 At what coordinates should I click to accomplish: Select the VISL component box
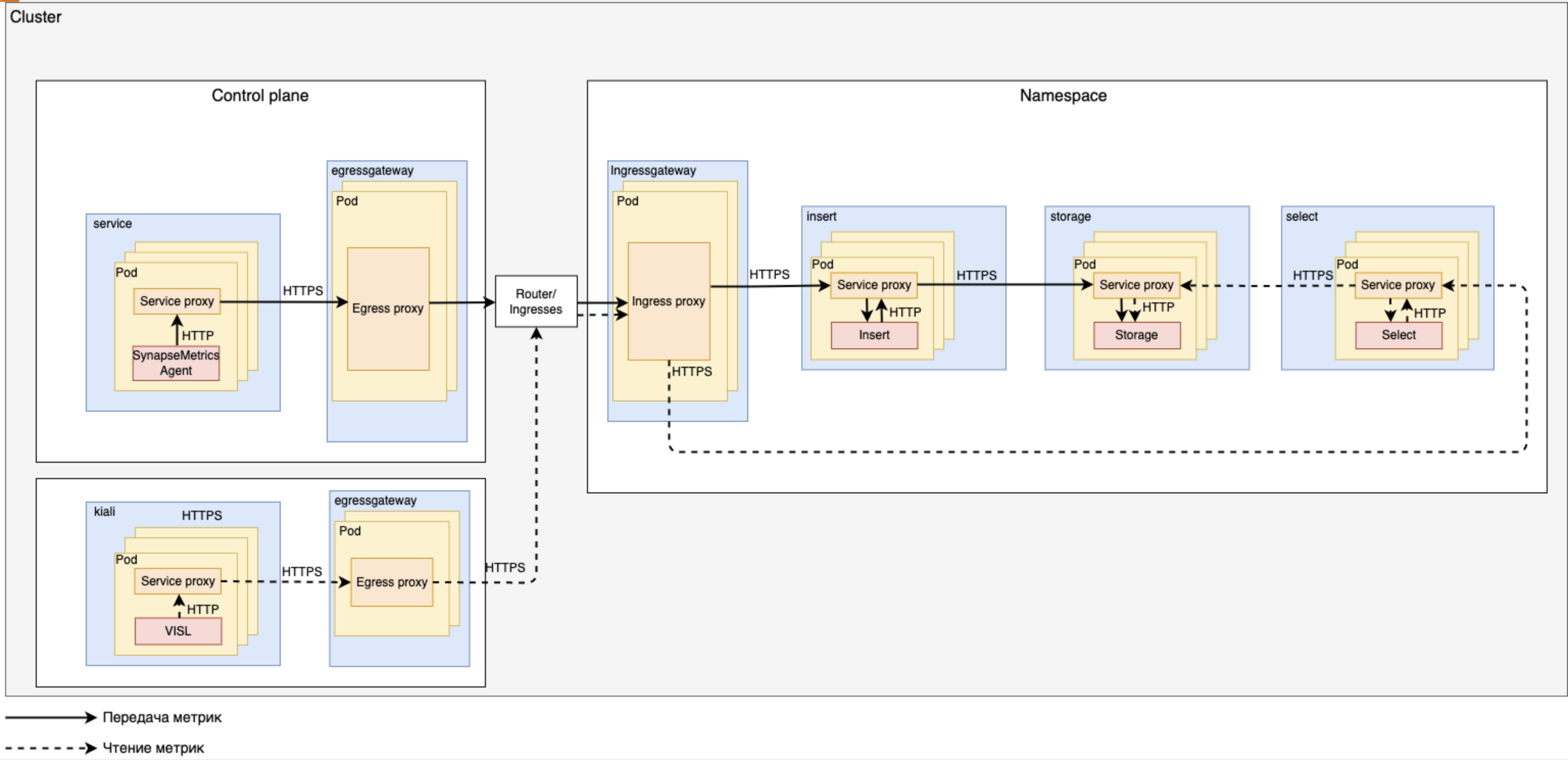click(178, 631)
